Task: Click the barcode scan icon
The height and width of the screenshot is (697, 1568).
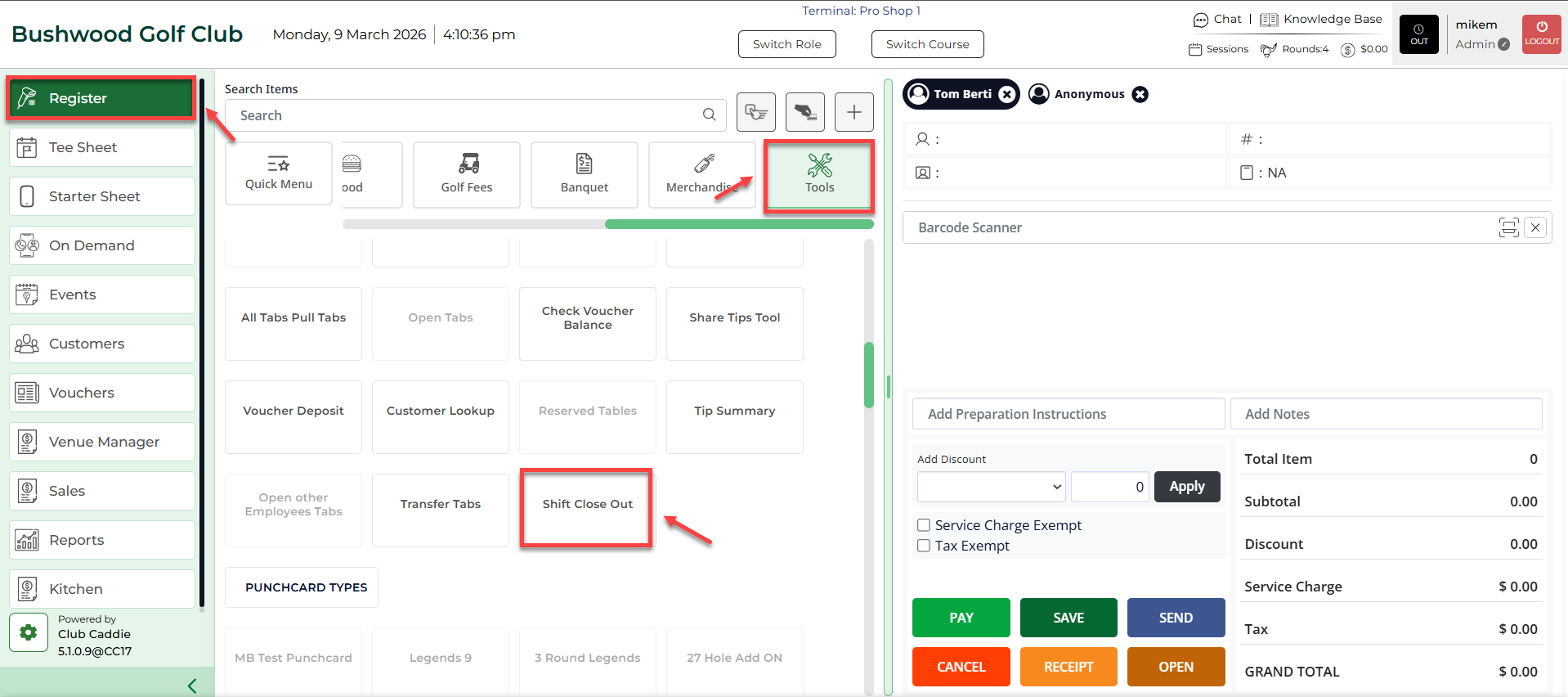Action: tap(1508, 227)
